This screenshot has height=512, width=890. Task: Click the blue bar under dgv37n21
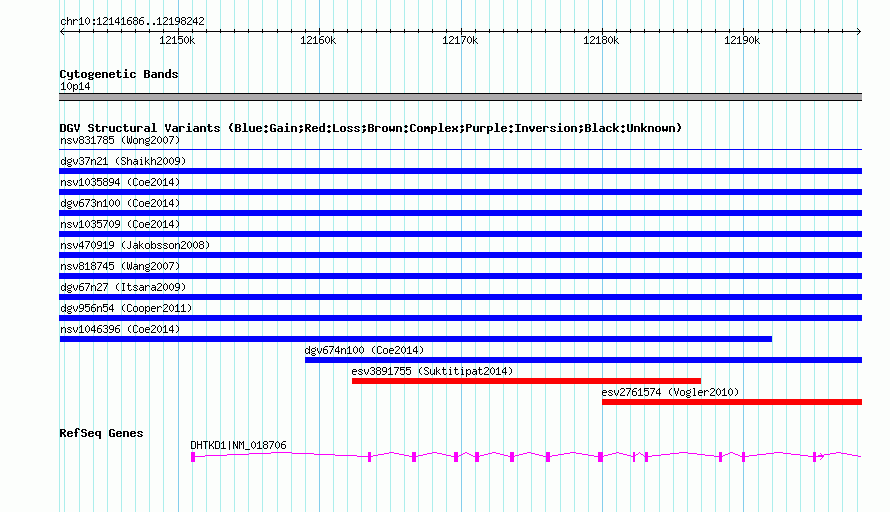tap(460, 171)
